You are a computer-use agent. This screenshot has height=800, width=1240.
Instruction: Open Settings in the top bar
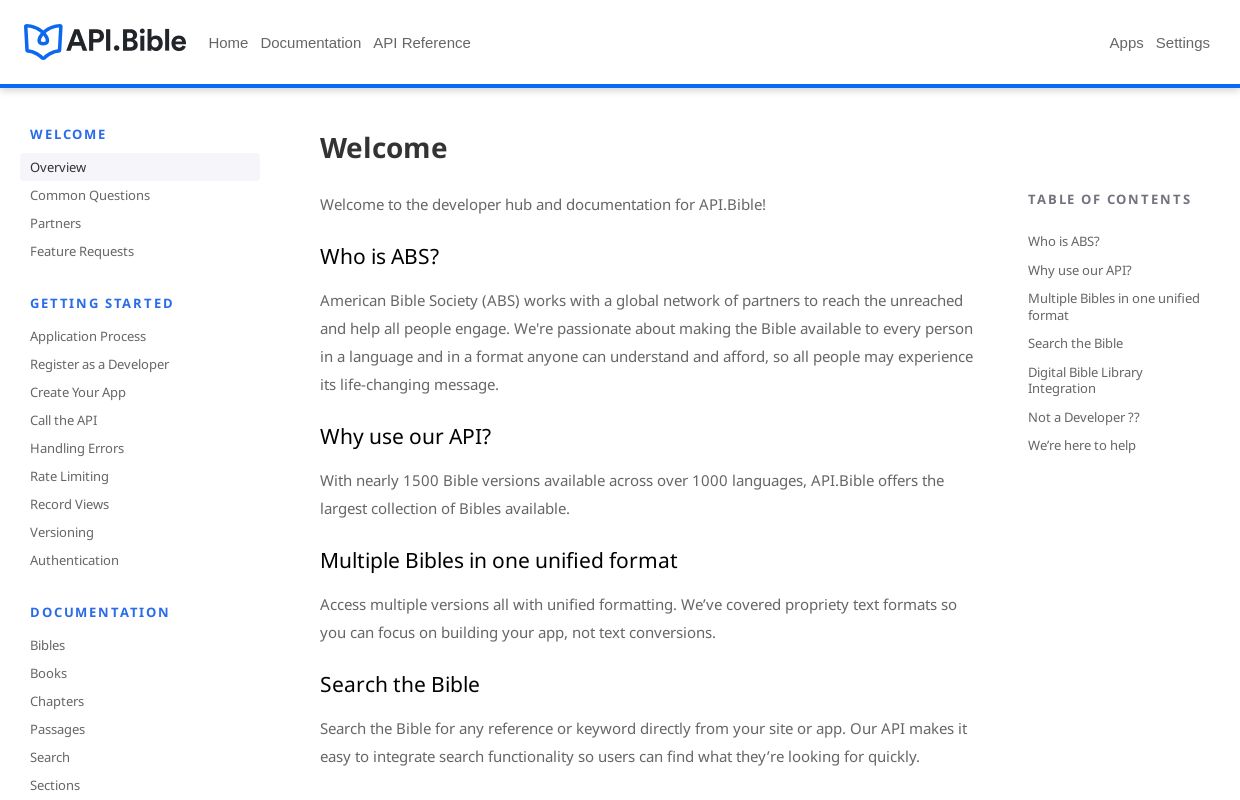click(x=1183, y=43)
